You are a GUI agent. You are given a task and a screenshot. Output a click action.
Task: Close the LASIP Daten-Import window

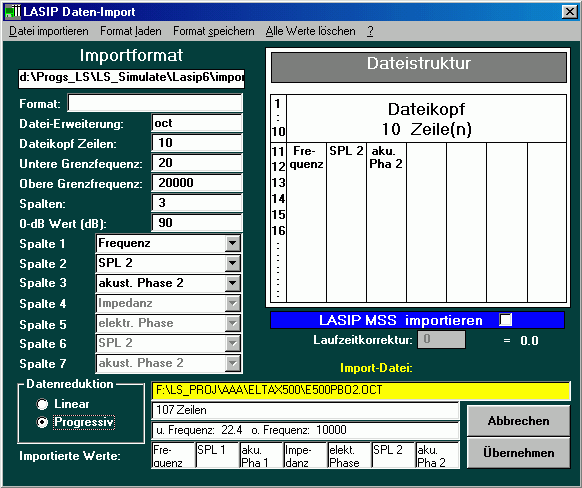click(570, 12)
